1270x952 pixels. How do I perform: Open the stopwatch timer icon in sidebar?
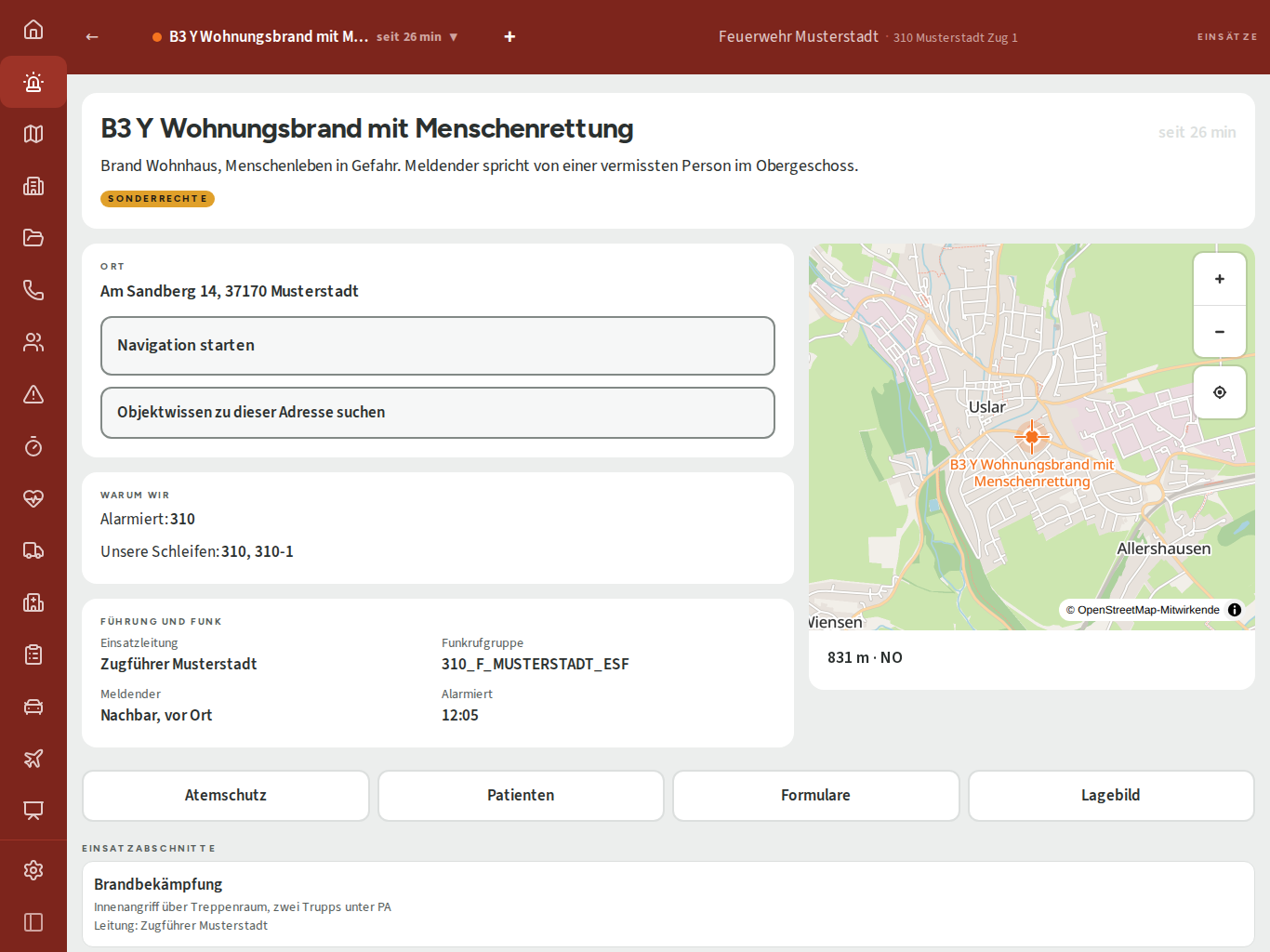tap(33, 446)
